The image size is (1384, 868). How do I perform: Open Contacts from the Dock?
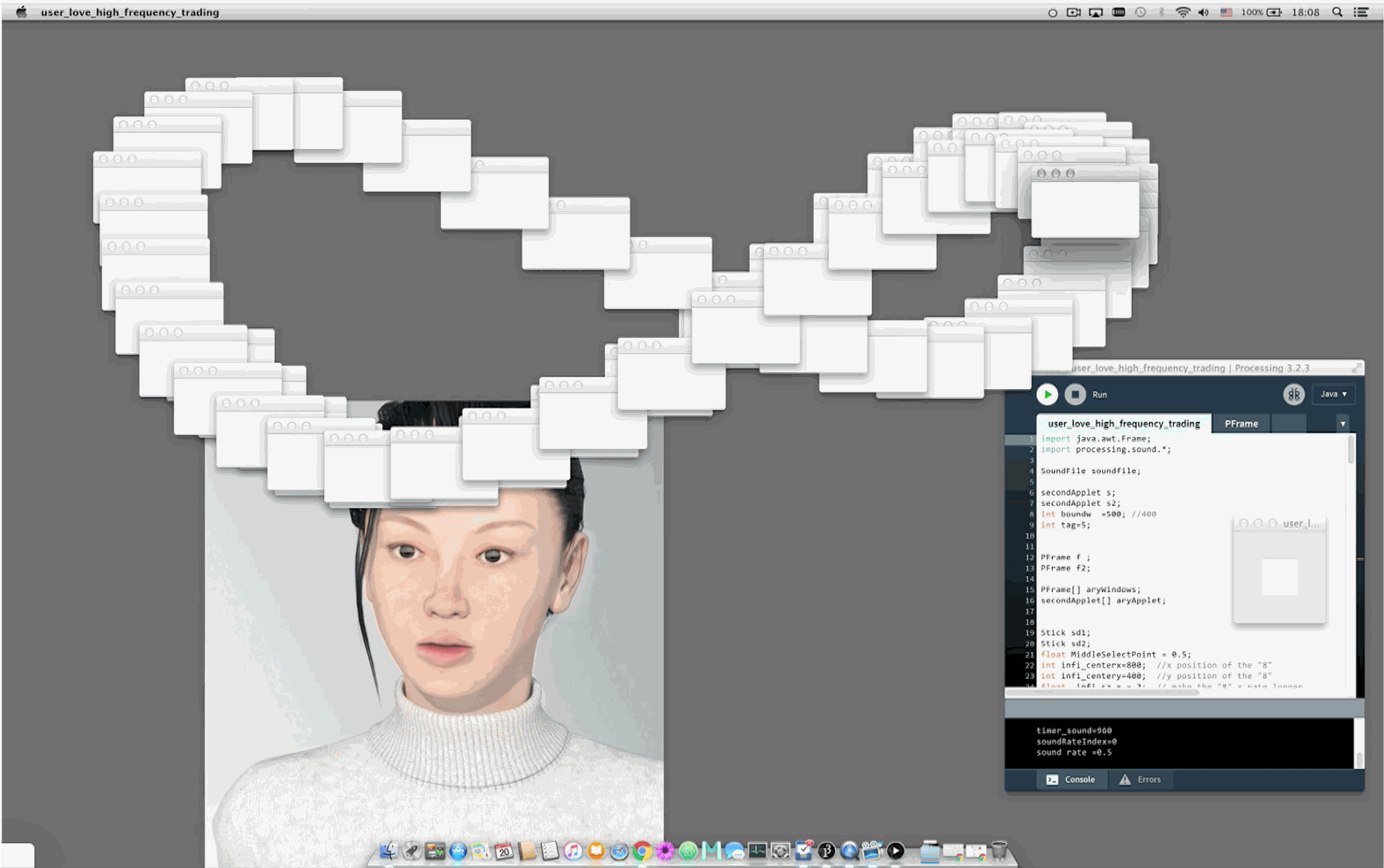[x=527, y=850]
